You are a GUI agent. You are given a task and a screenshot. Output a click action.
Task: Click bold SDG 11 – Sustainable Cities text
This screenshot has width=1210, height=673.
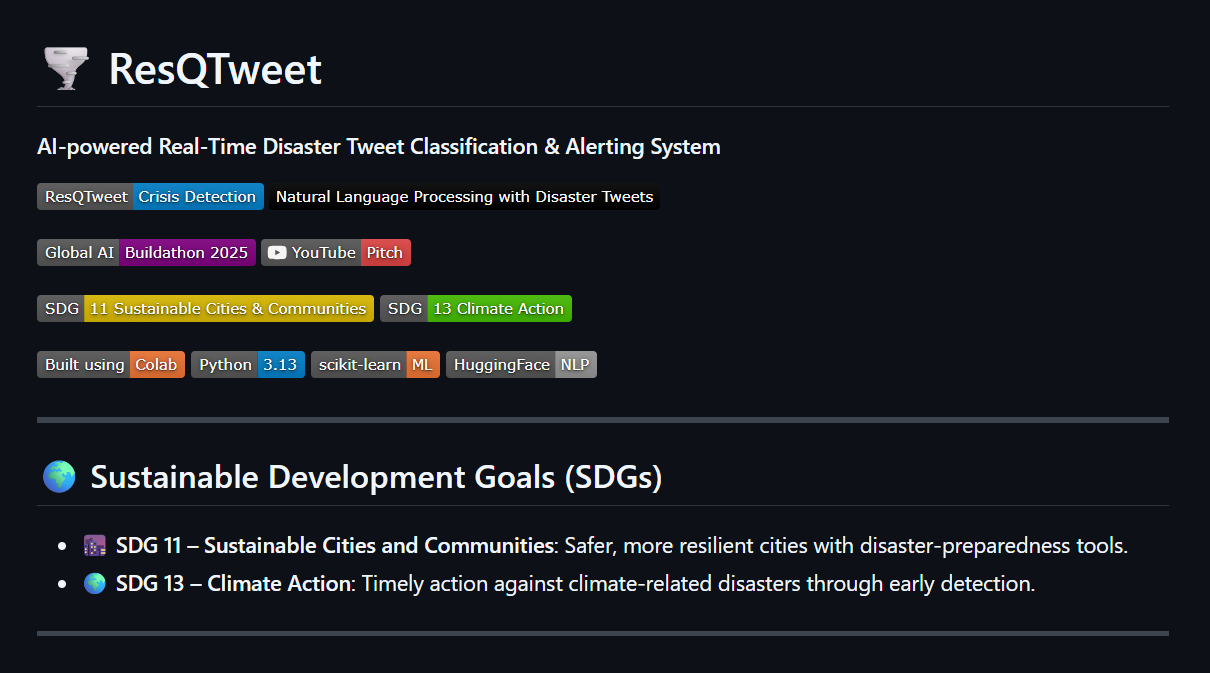click(x=335, y=546)
